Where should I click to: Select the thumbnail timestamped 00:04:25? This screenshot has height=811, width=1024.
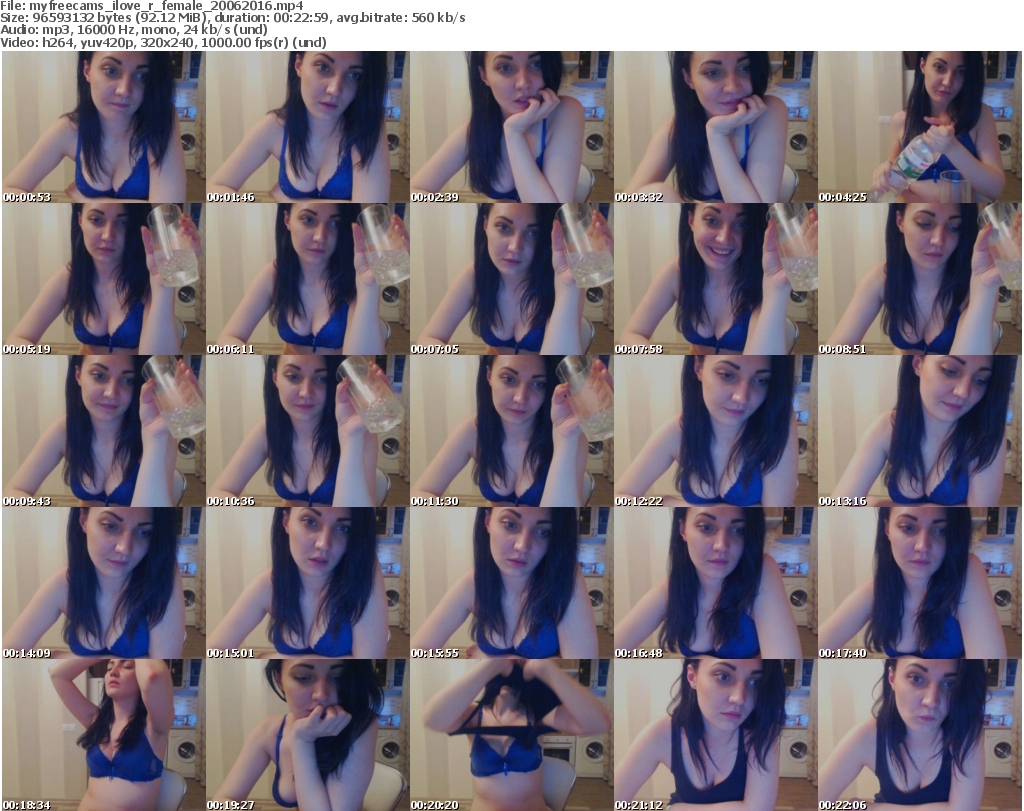(x=920, y=127)
